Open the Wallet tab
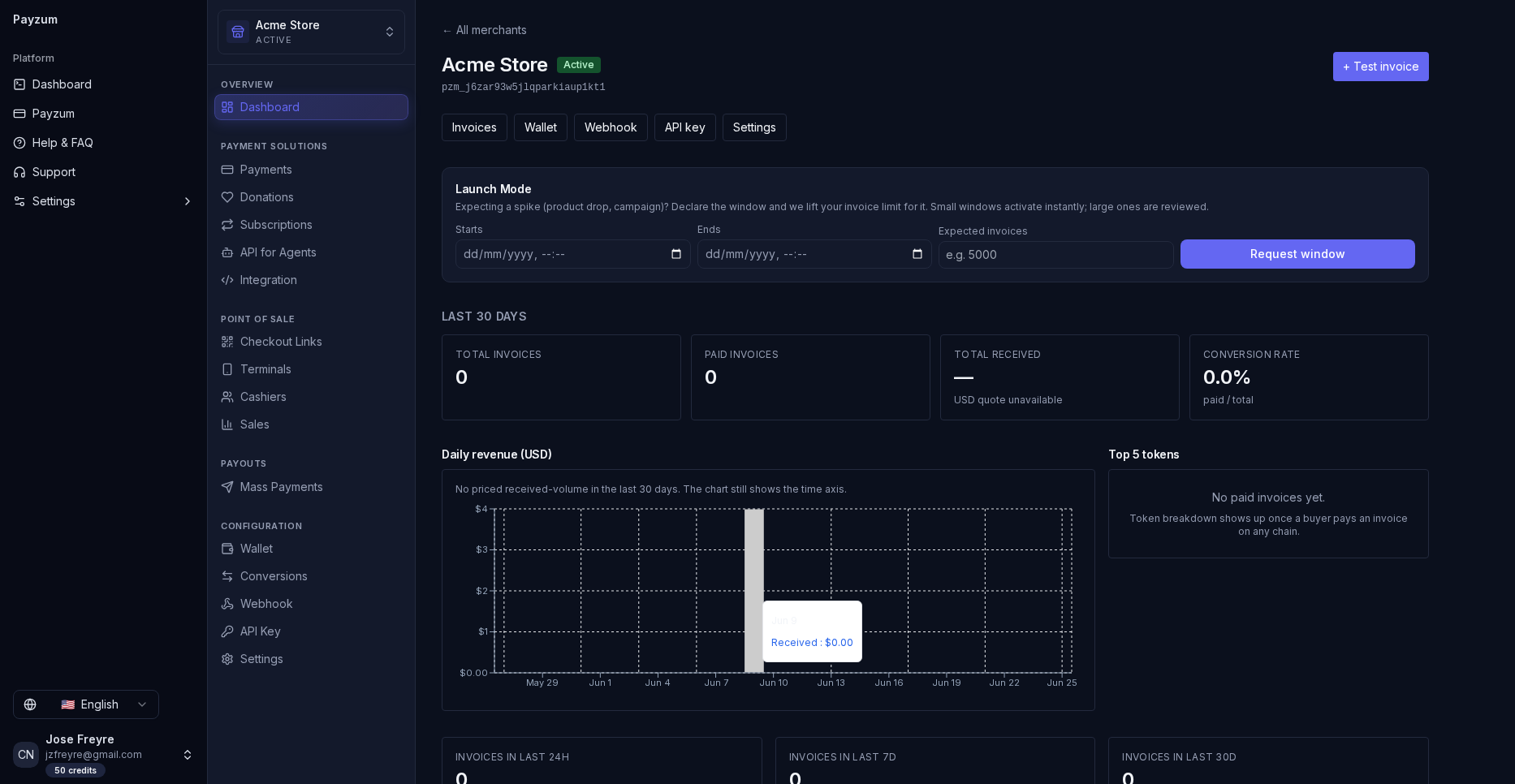The height and width of the screenshot is (784, 1515). tap(541, 127)
